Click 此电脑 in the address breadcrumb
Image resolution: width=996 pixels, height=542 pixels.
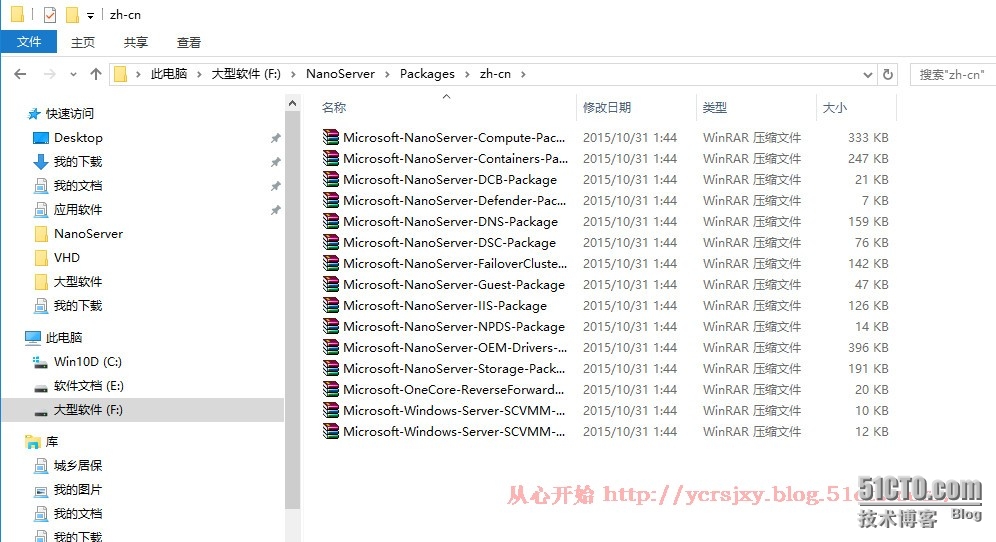[x=169, y=74]
